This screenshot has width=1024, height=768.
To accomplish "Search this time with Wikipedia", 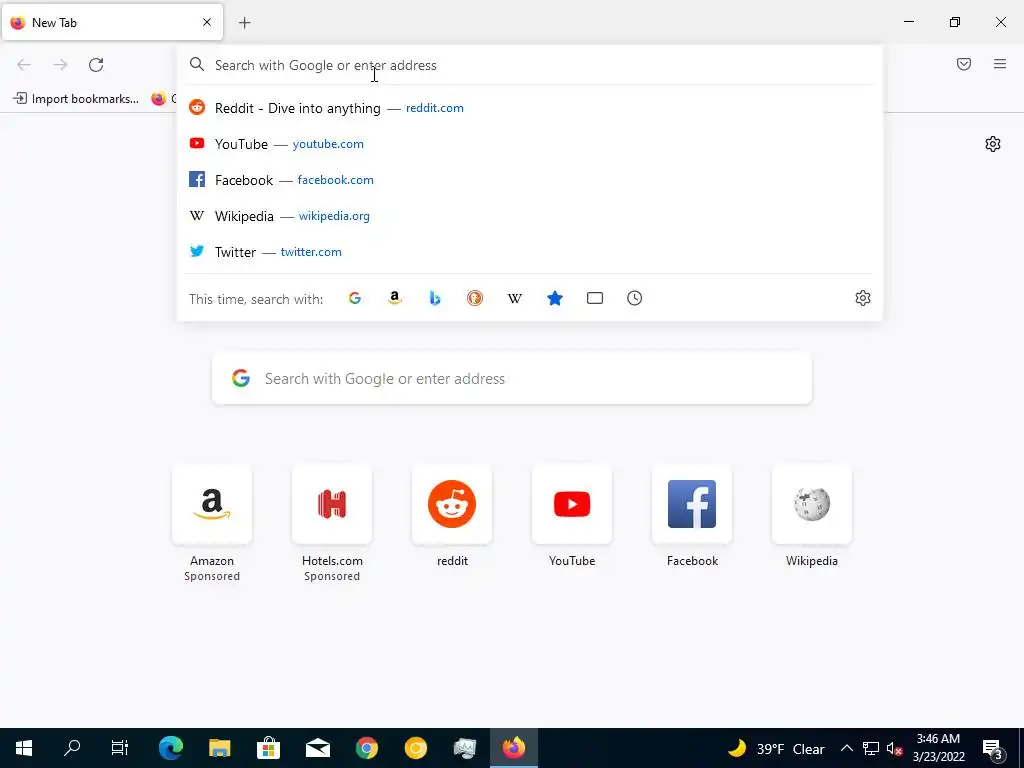I will [515, 298].
